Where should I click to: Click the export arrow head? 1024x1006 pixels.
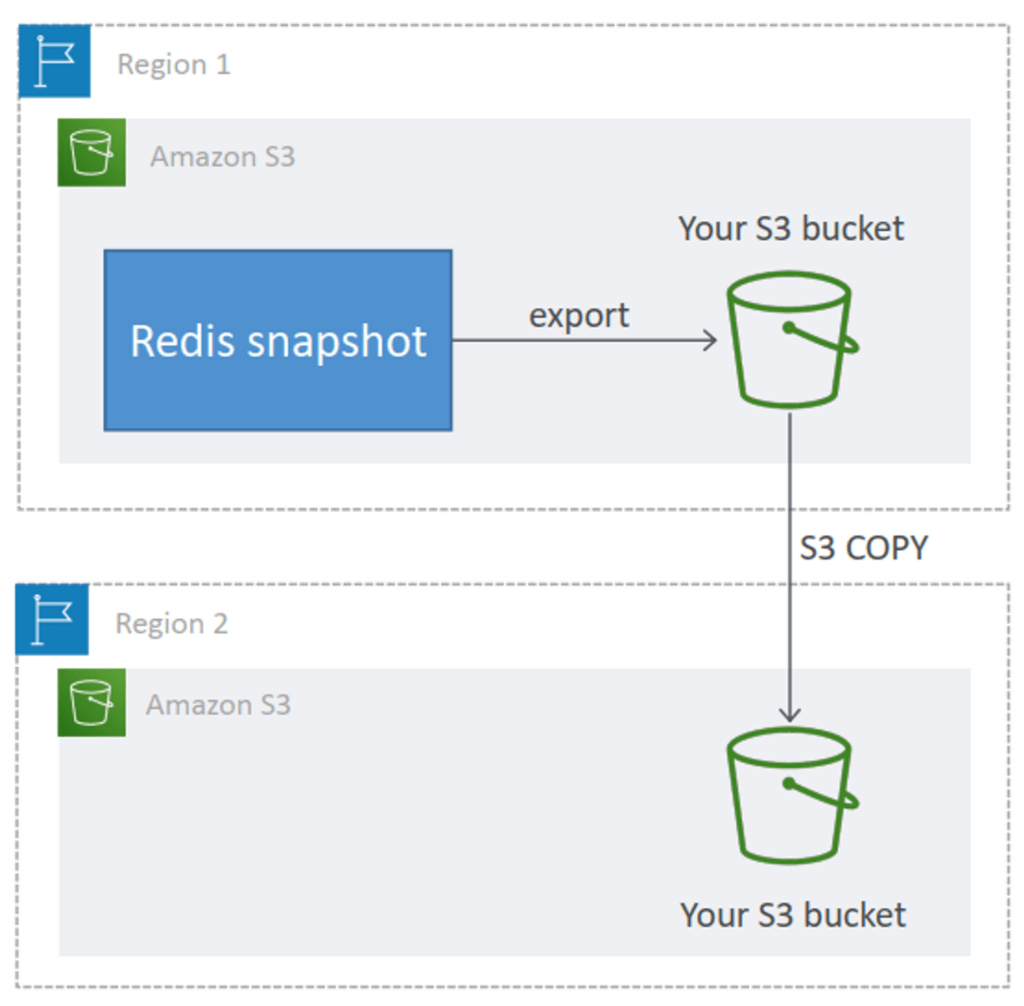(711, 340)
